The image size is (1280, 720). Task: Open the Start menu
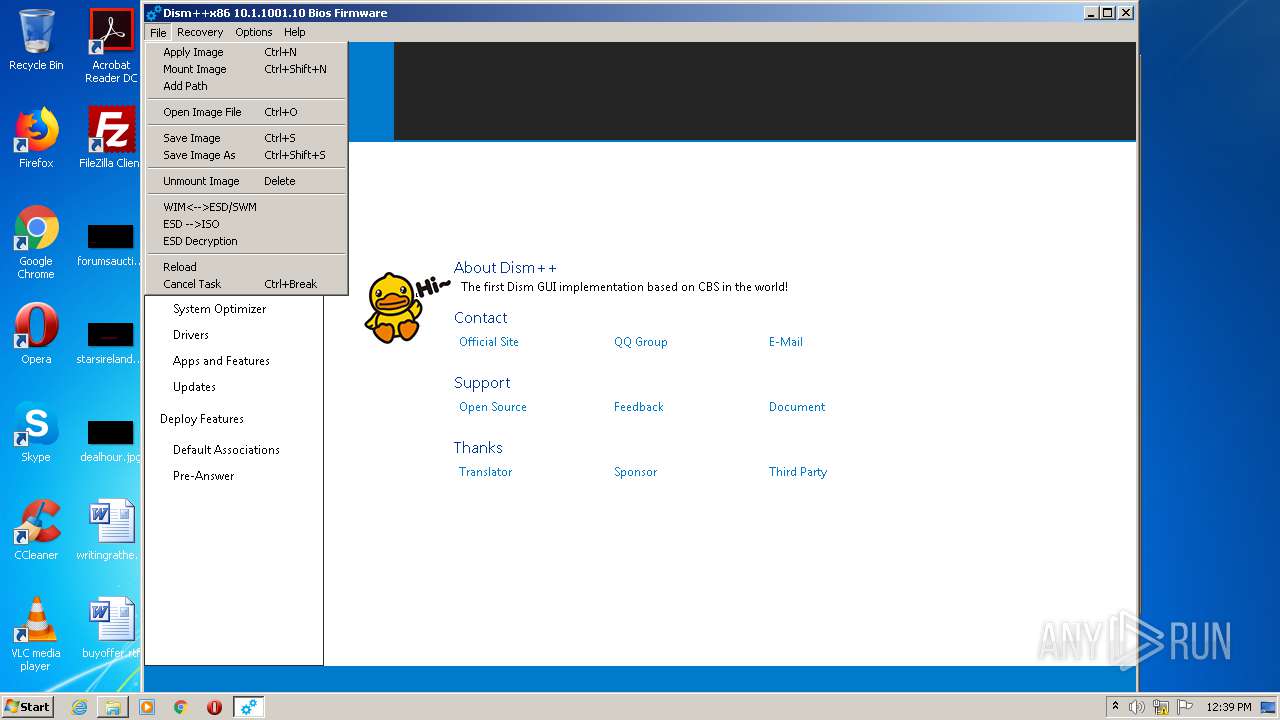pyautogui.click(x=27, y=706)
